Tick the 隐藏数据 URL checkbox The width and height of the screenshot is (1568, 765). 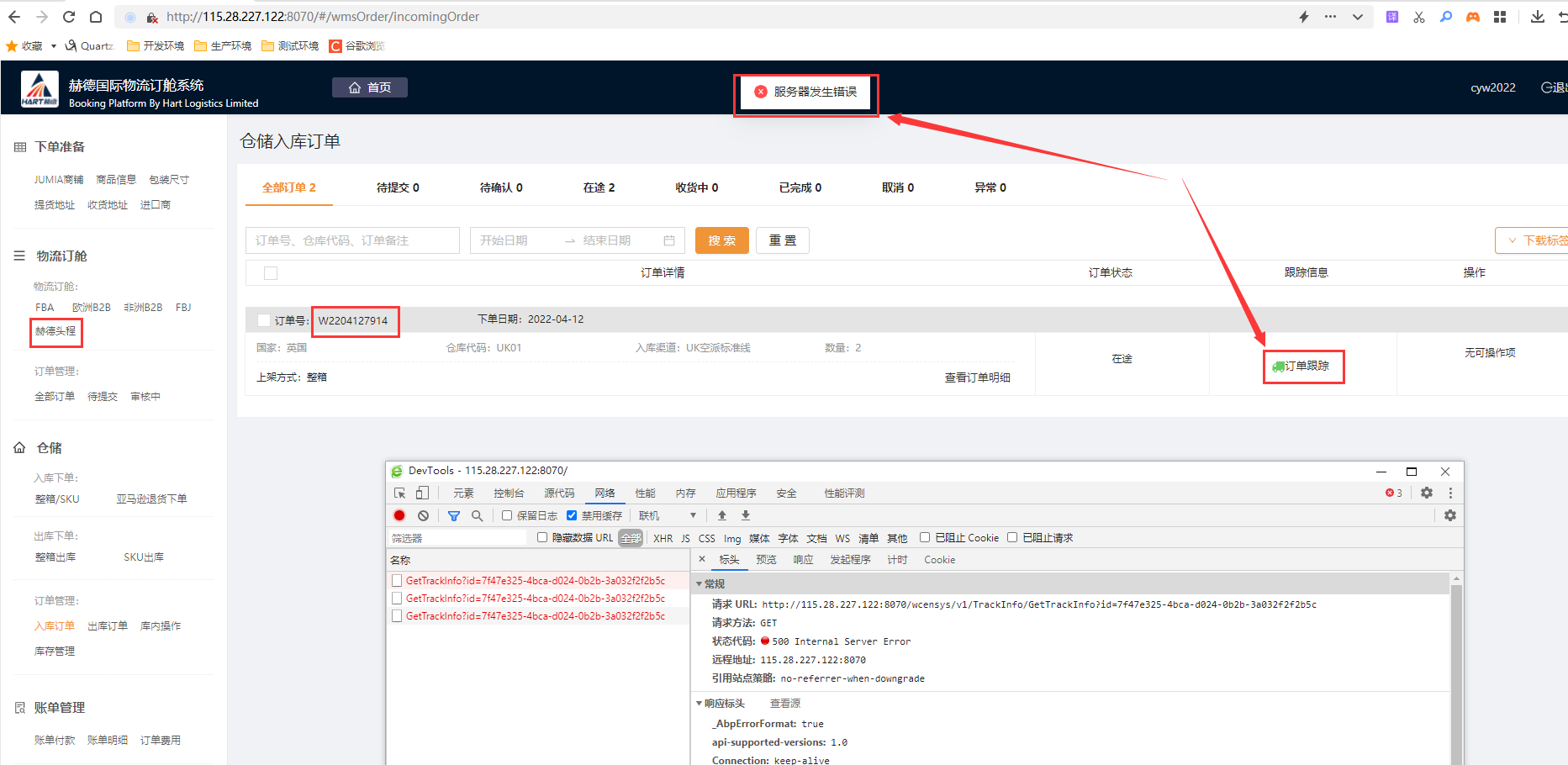tap(542, 537)
